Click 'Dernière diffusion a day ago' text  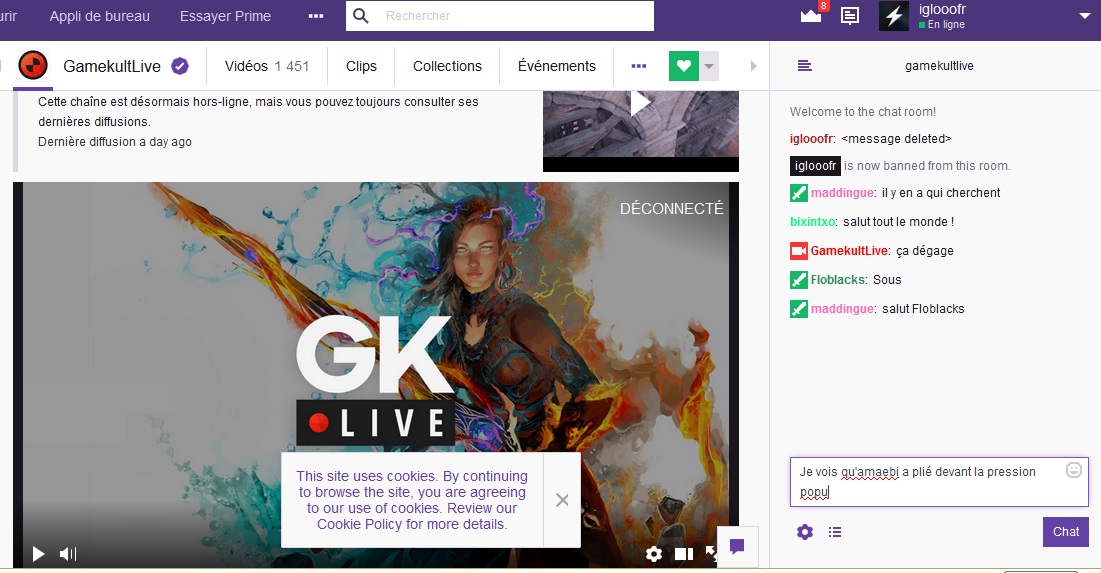coord(114,142)
